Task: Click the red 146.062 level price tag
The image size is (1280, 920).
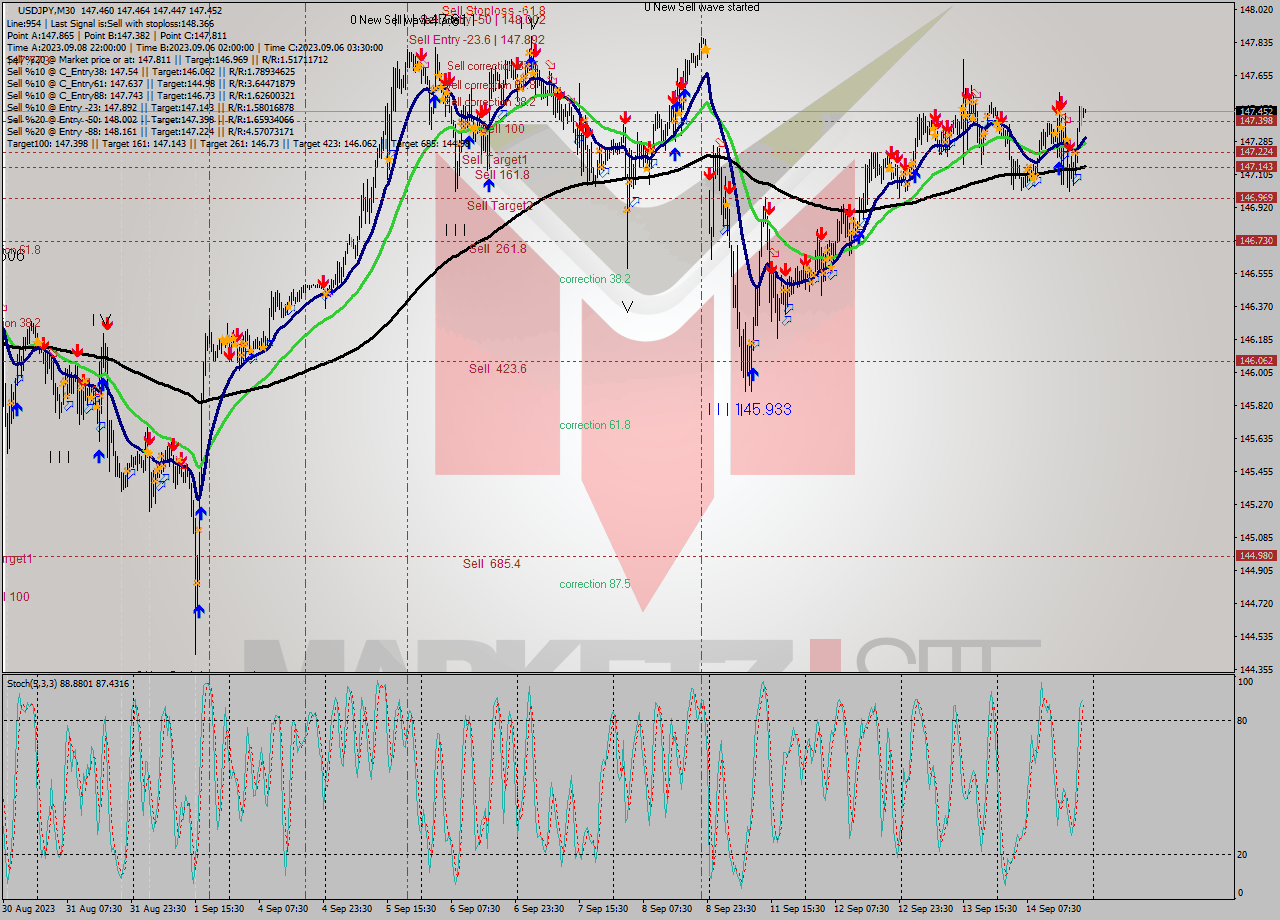Action: click(x=1256, y=360)
